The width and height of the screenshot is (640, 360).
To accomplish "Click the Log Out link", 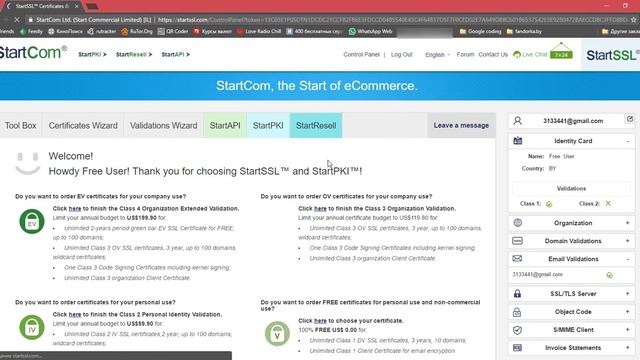I will pos(402,54).
